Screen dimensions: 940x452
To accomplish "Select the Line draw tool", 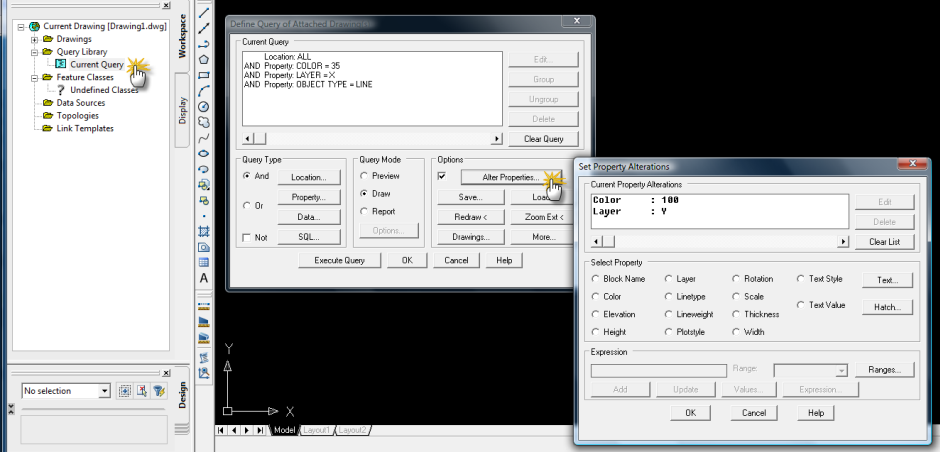I will (204, 12).
